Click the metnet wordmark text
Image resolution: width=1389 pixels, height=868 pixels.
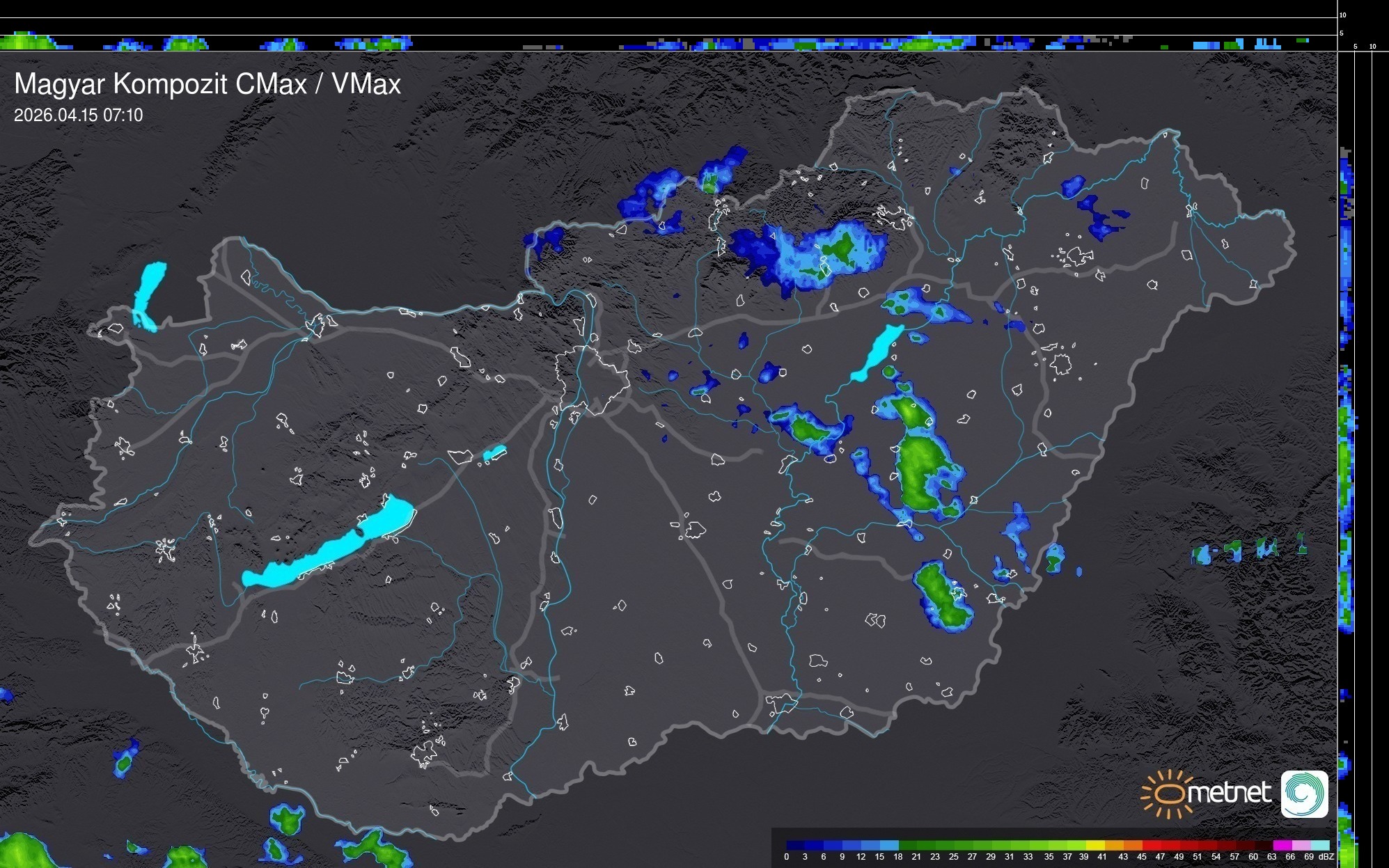(x=1229, y=793)
